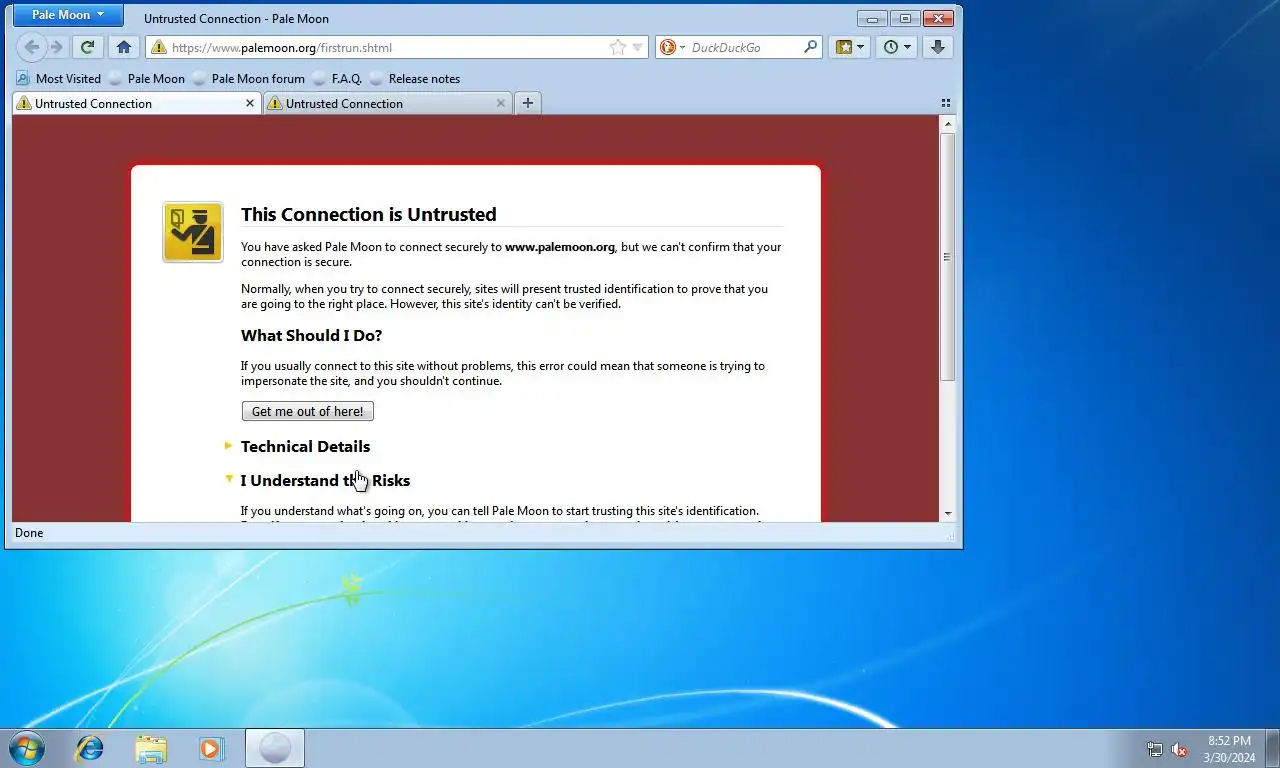The width and height of the screenshot is (1280, 768).
Task: Expand the Technical Details section
Action: 305,446
